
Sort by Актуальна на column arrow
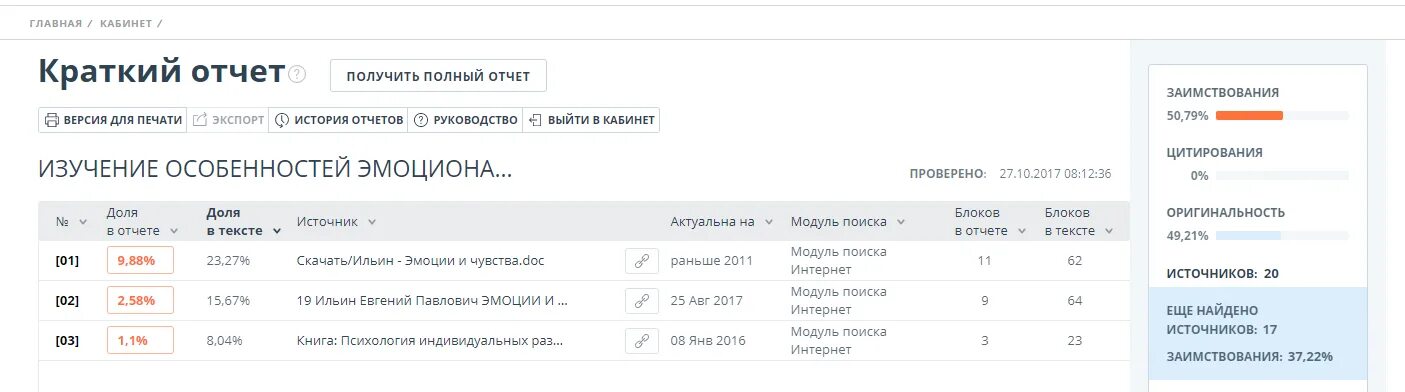coord(769,222)
